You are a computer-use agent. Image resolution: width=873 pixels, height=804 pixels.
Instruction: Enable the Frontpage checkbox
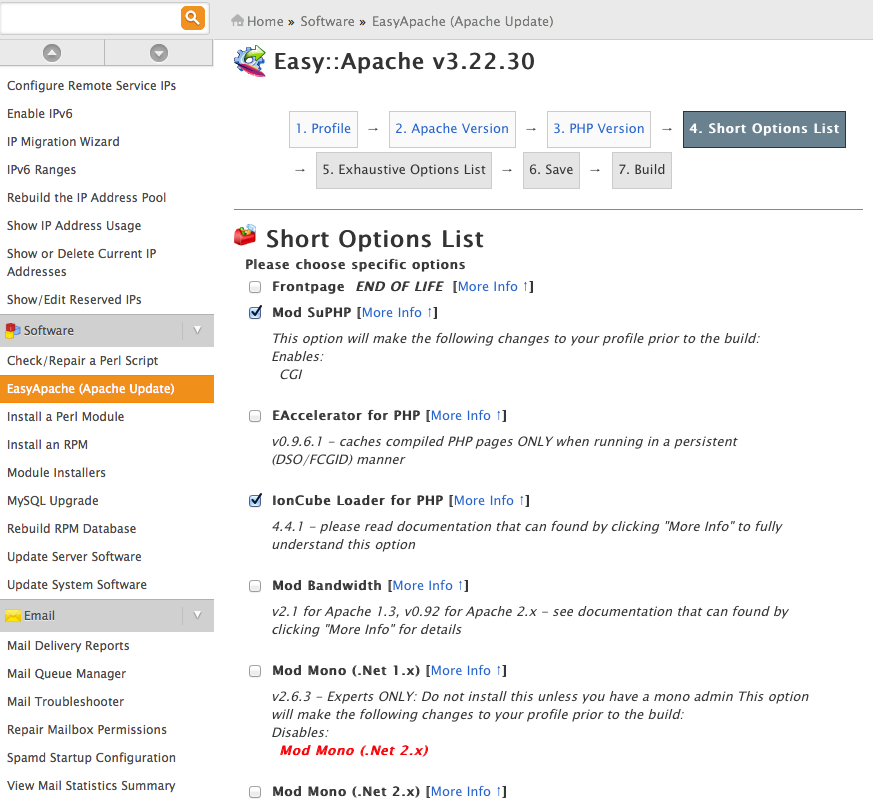click(x=255, y=287)
